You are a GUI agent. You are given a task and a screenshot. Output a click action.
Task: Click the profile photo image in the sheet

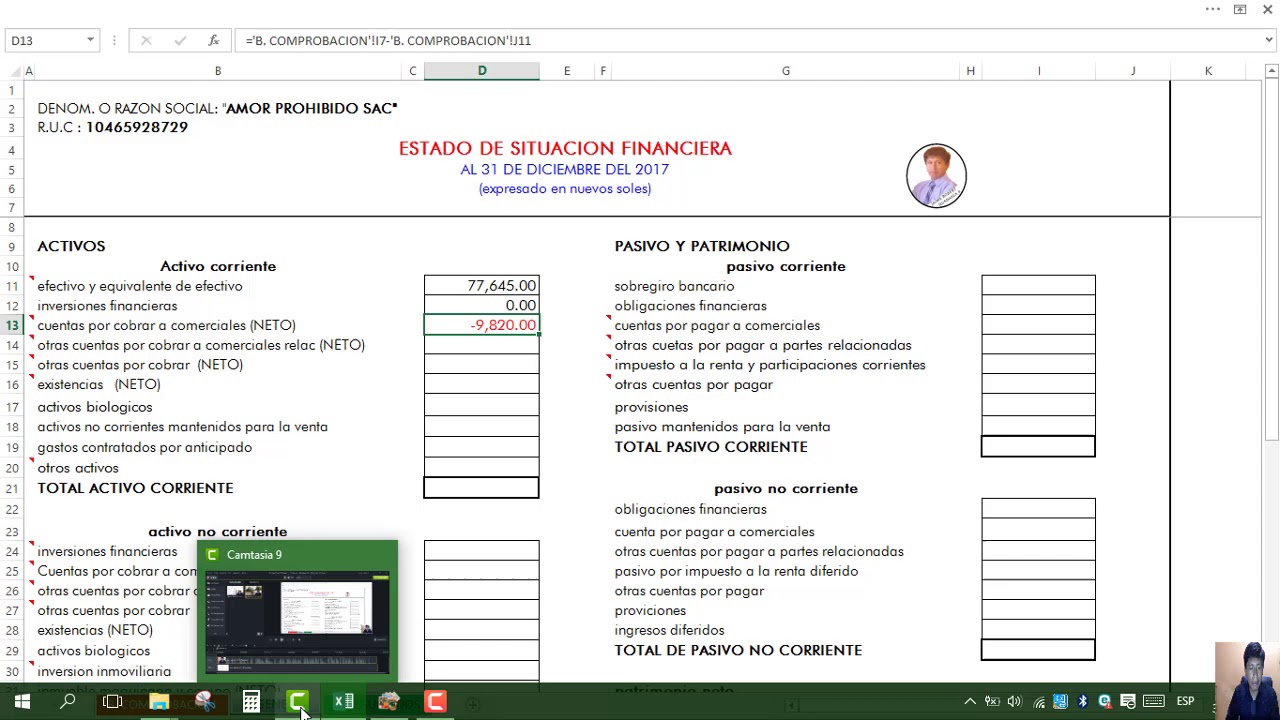coord(936,176)
